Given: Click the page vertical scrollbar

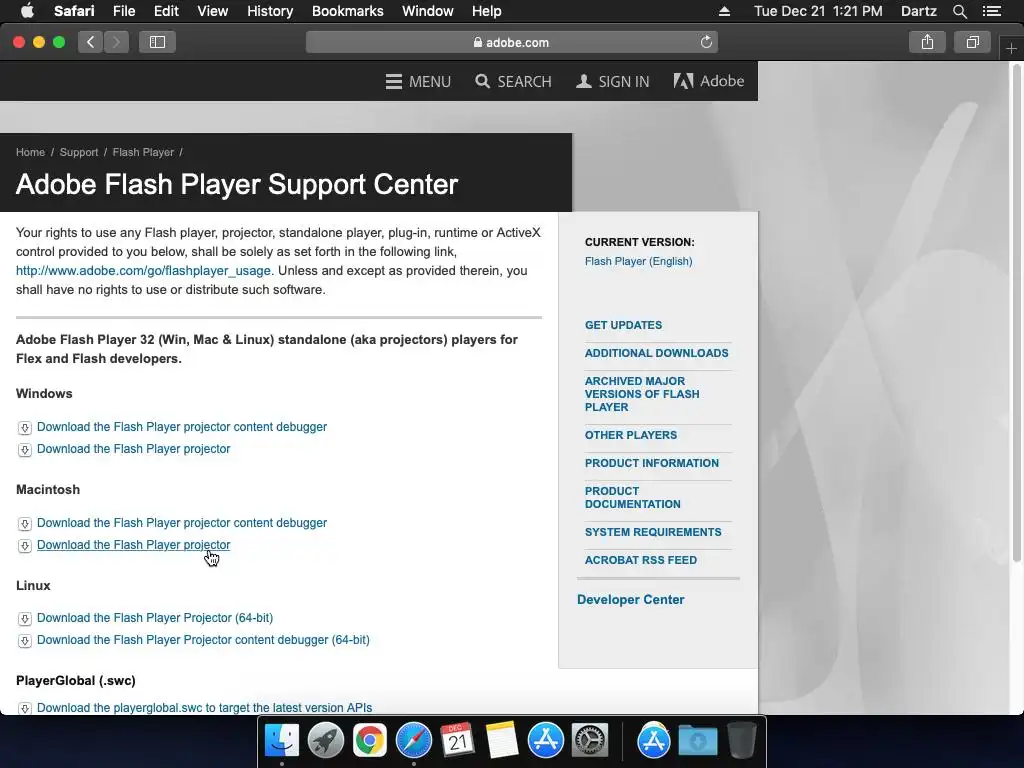Looking at the screenshot, I should [1016, 312].
